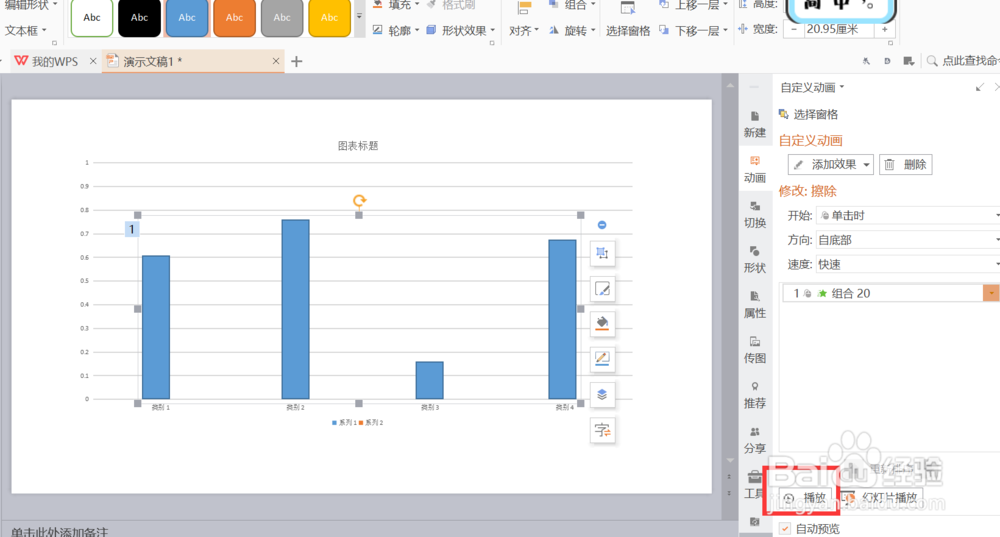Open the 分享 share sidebar panel
The width and height of the screenshot is (1000, 537).
tap(754, 441)
